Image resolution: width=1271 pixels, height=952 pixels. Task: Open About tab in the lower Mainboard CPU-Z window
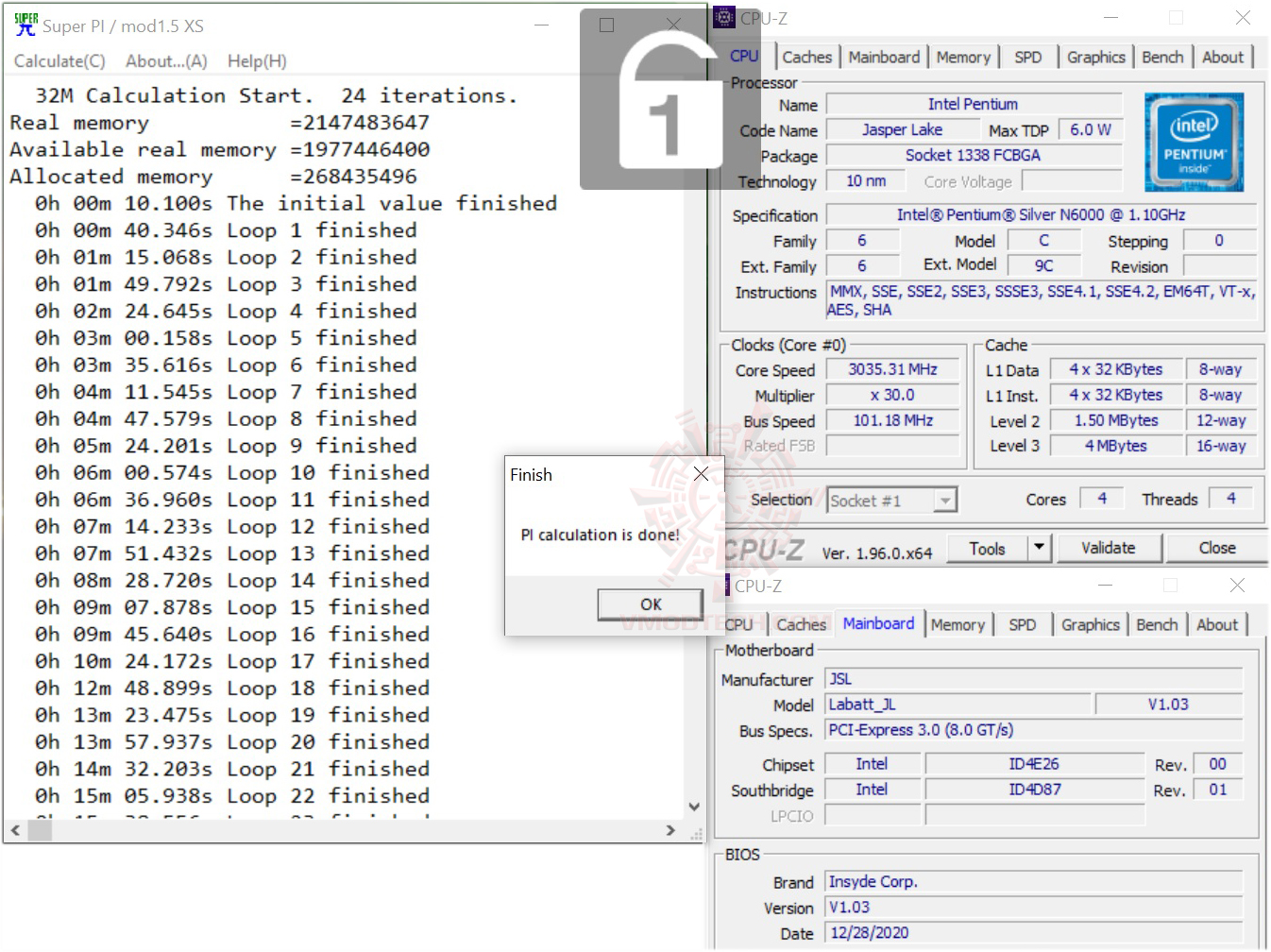1217,624
